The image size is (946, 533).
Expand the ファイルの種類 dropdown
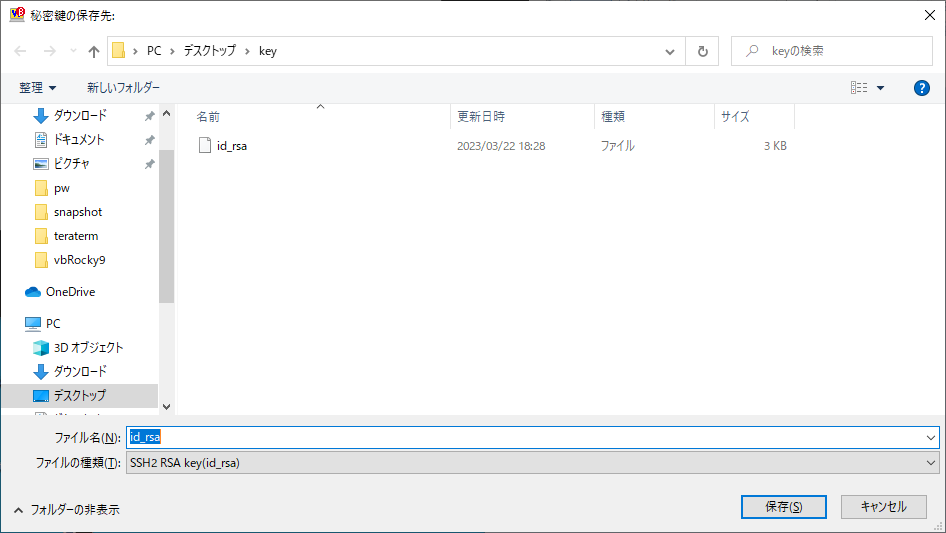(x=532, y=463)
